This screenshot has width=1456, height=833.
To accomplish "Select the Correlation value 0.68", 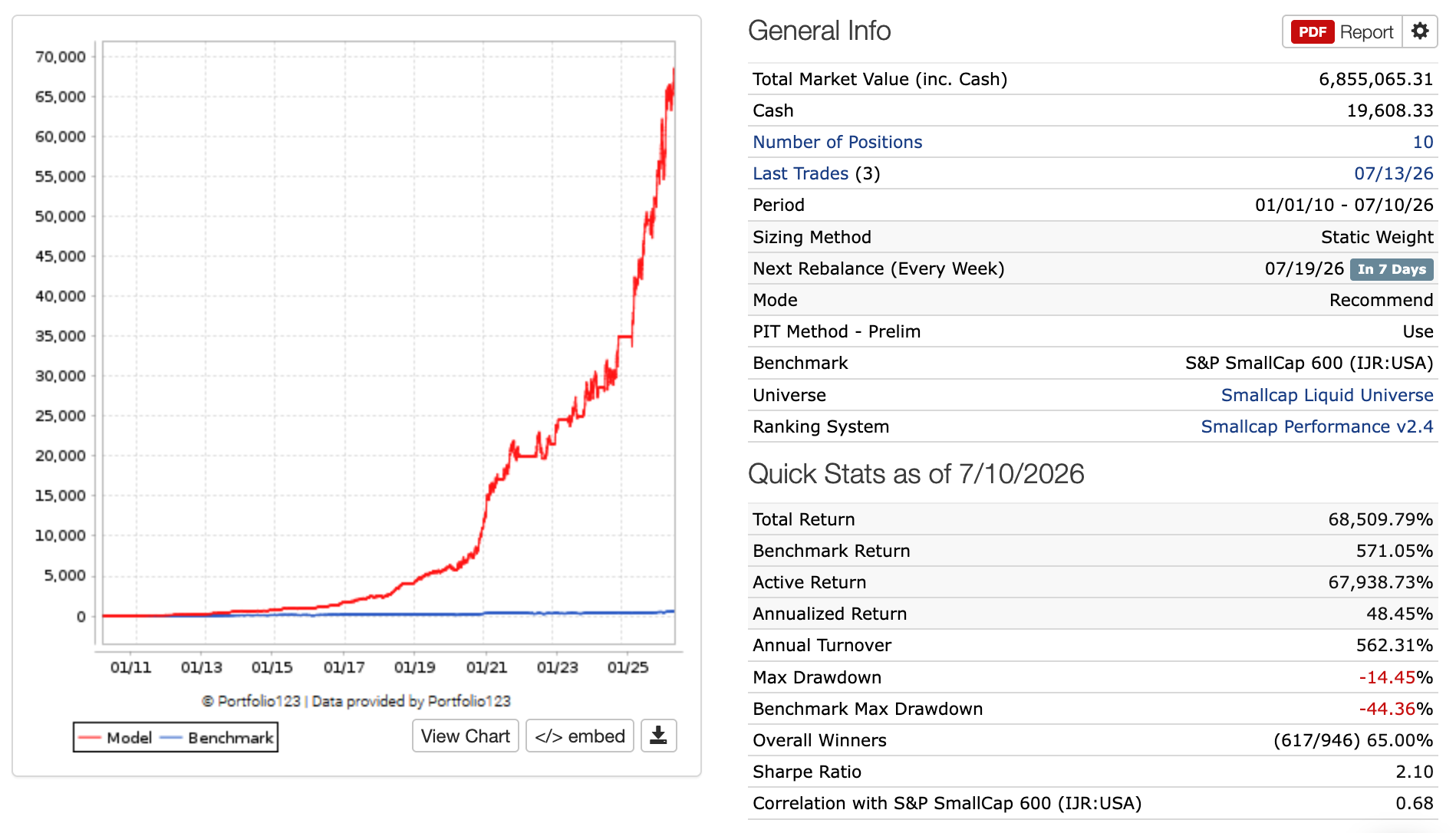I will pos(1415,803).
